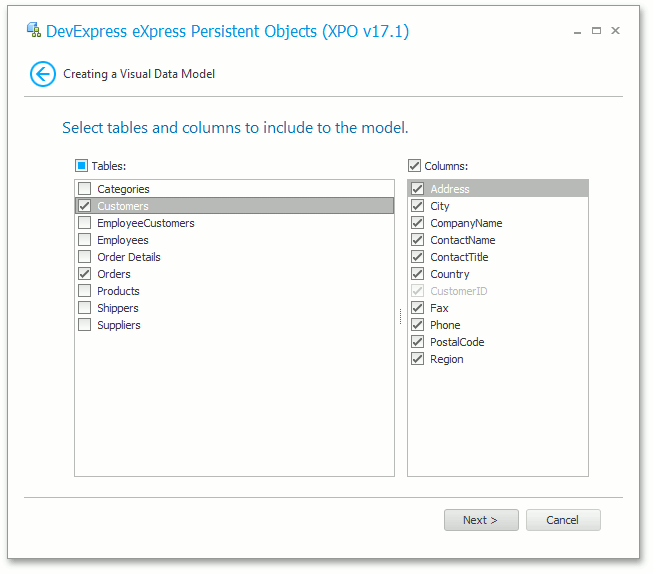Select the Order Details row label
The width and height of the screenshot is (653, 574).
click(129, 257)
